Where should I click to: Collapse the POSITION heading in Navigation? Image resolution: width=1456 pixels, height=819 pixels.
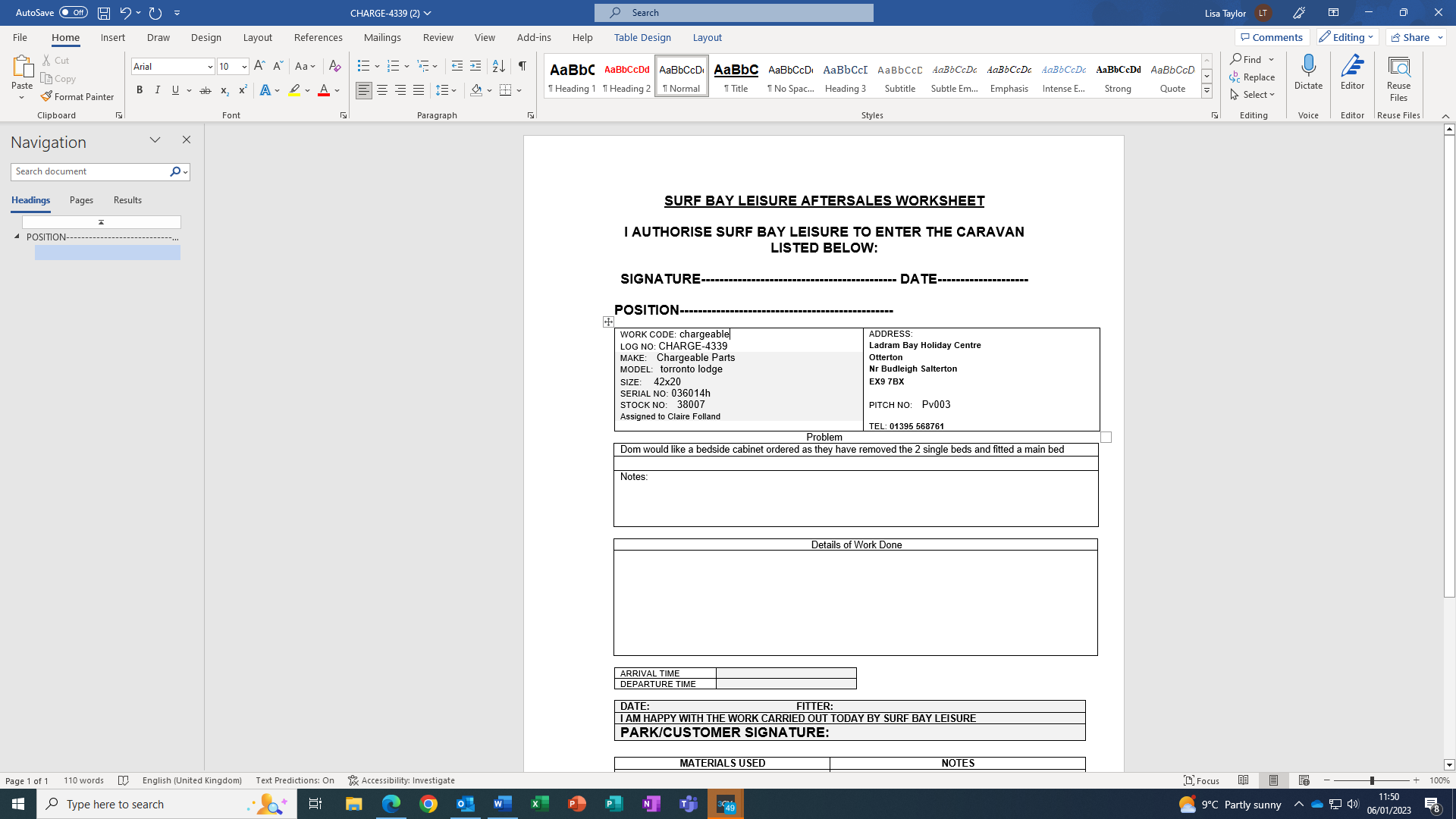click(x=17, y=237)
